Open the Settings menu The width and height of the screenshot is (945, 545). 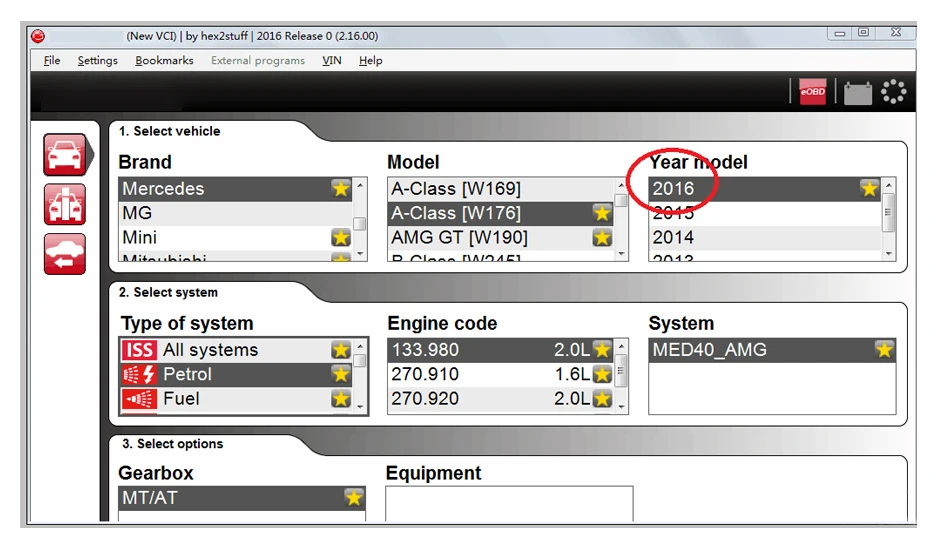(98, 60)
